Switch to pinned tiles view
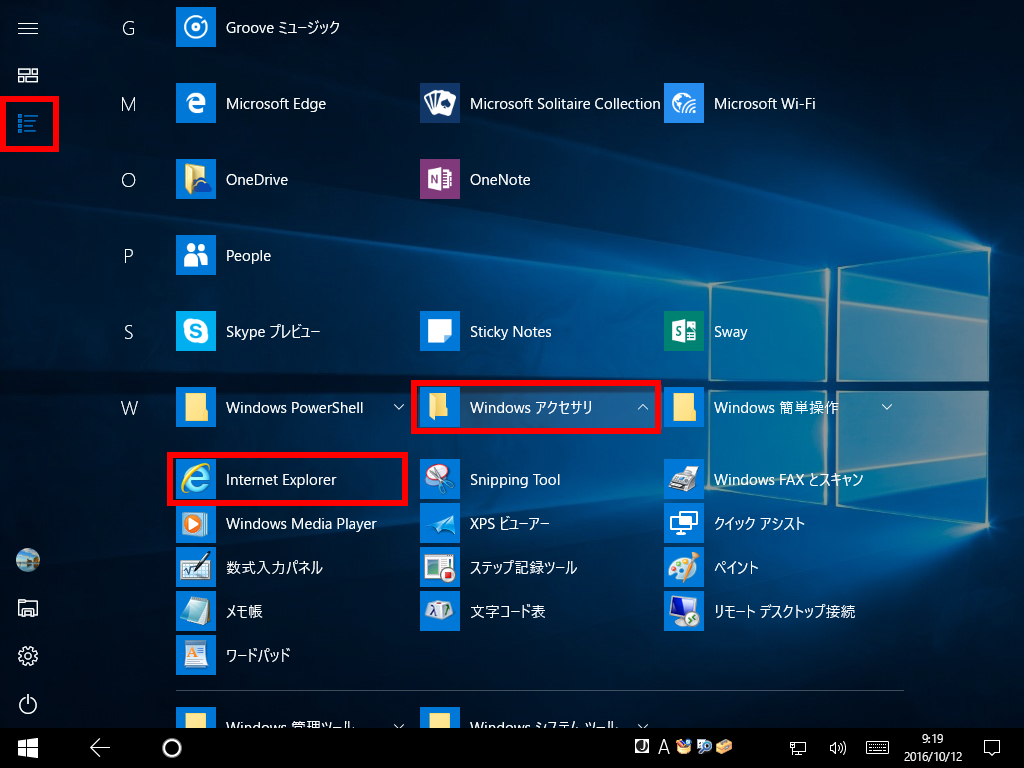 [27, 75]
